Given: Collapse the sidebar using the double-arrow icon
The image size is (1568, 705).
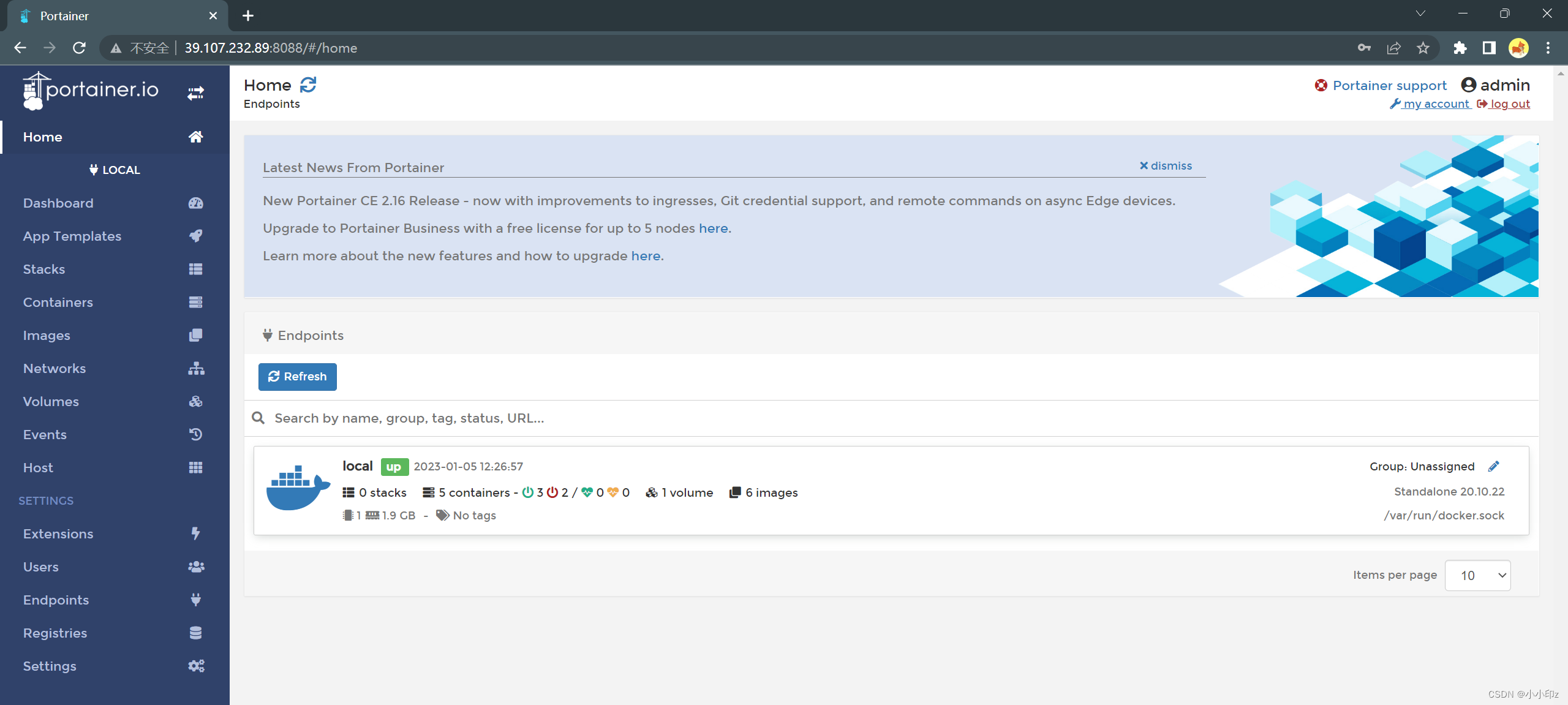Looking at the screenshot, I should point(195,92).
